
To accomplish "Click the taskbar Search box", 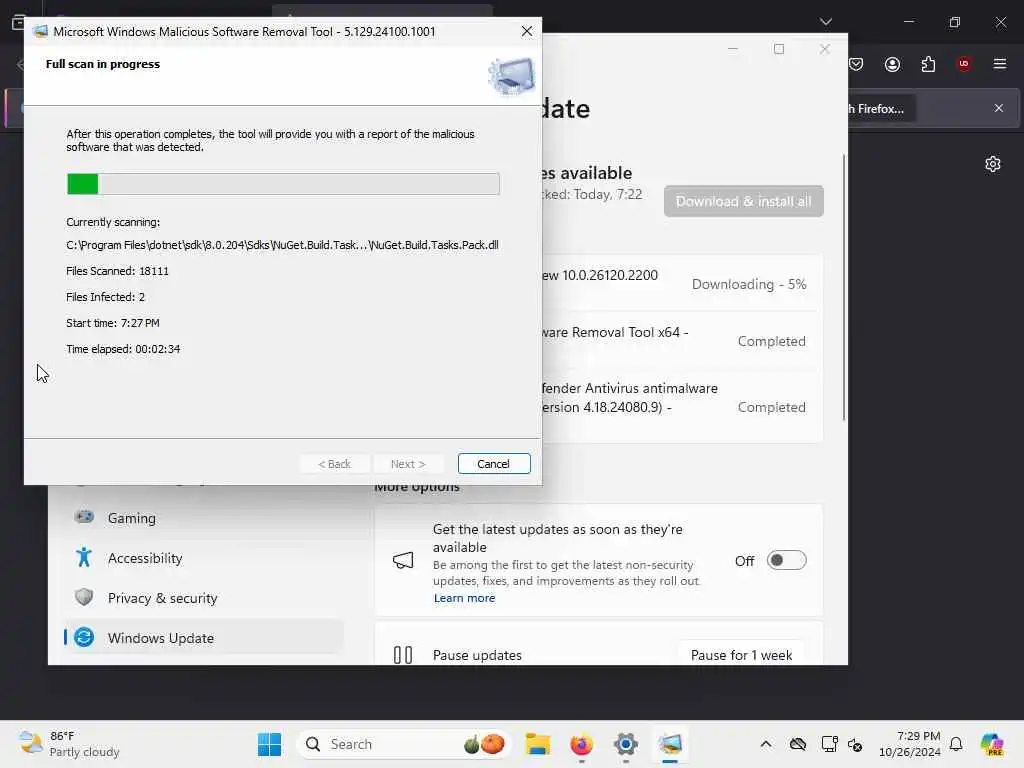I will [x=404, y=744].
